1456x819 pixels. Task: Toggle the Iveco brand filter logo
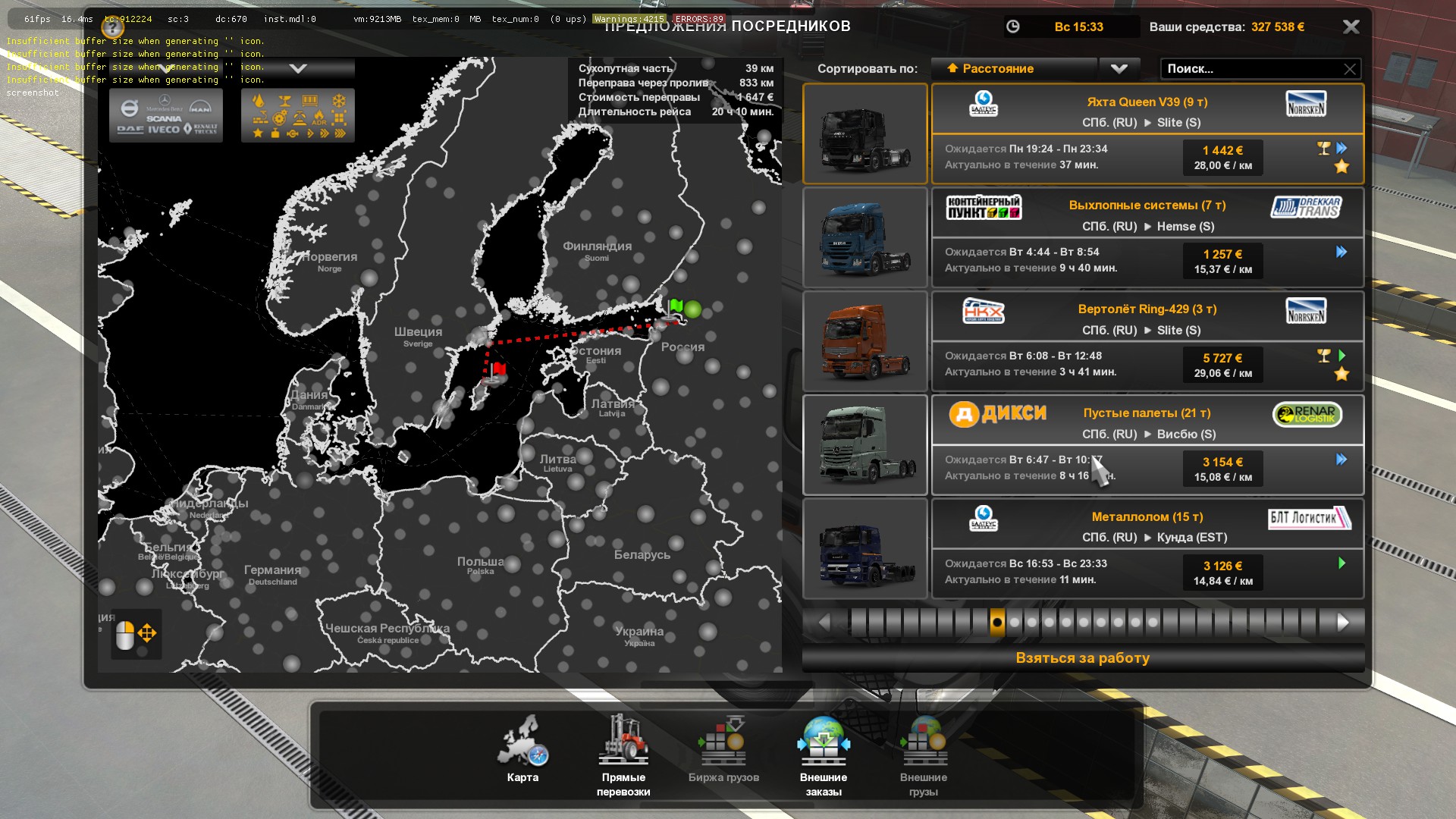click(x=164, y=130)
